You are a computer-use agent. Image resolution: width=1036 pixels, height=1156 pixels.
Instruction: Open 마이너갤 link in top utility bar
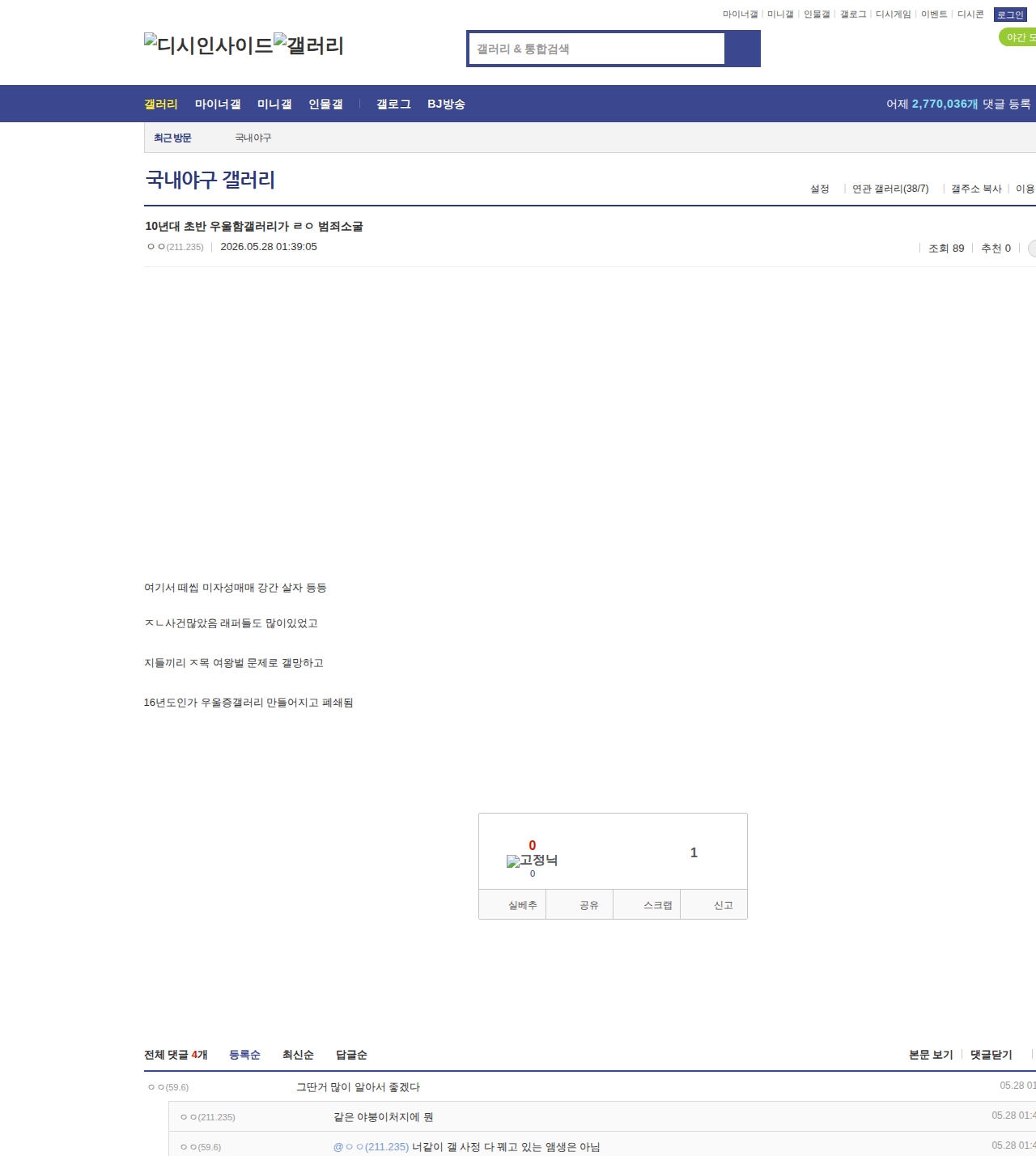[x=740, y=15]
